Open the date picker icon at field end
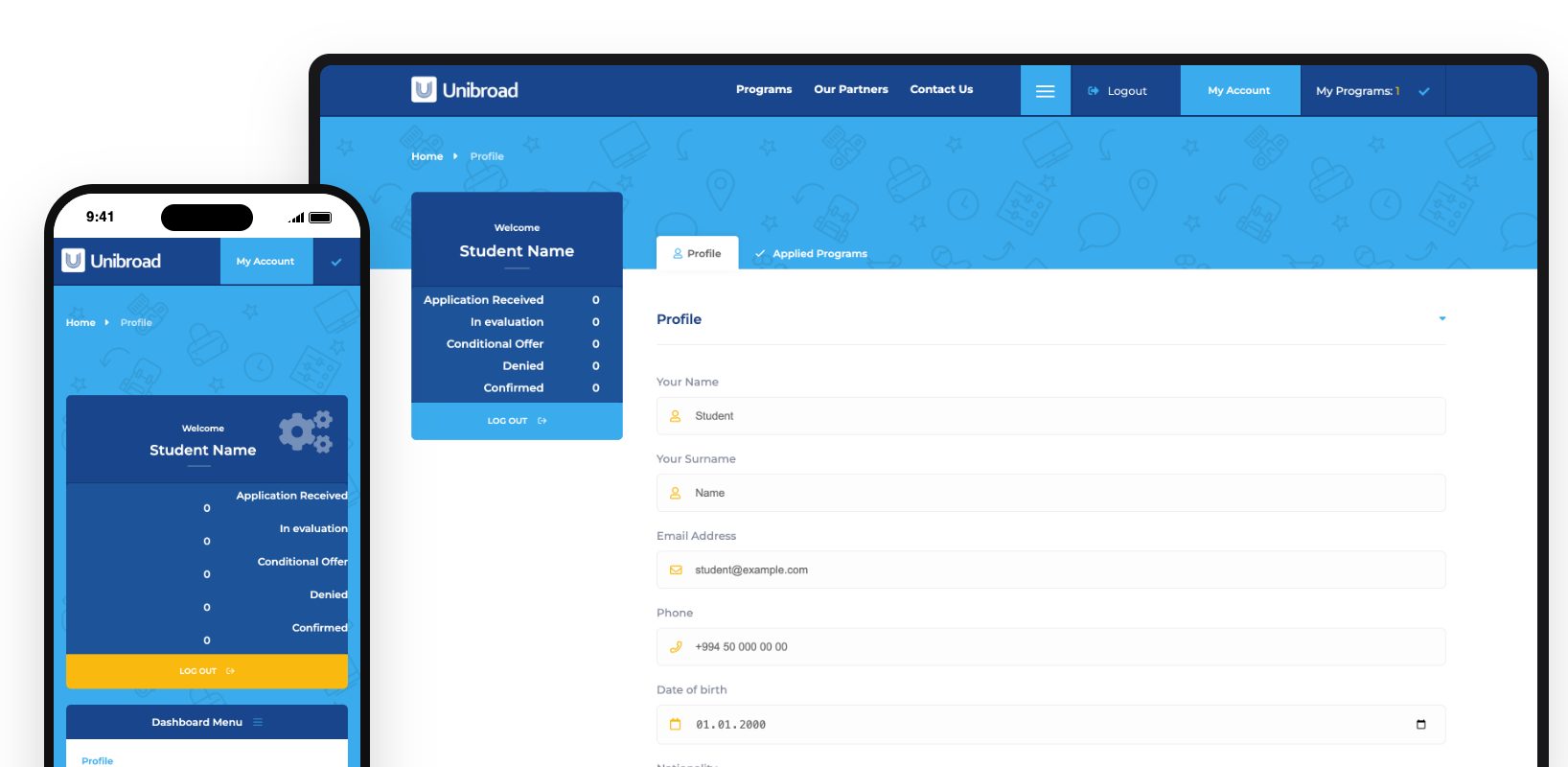Image resolution: width=1568 pixels, height=767 pixels. click(1420, 725)
